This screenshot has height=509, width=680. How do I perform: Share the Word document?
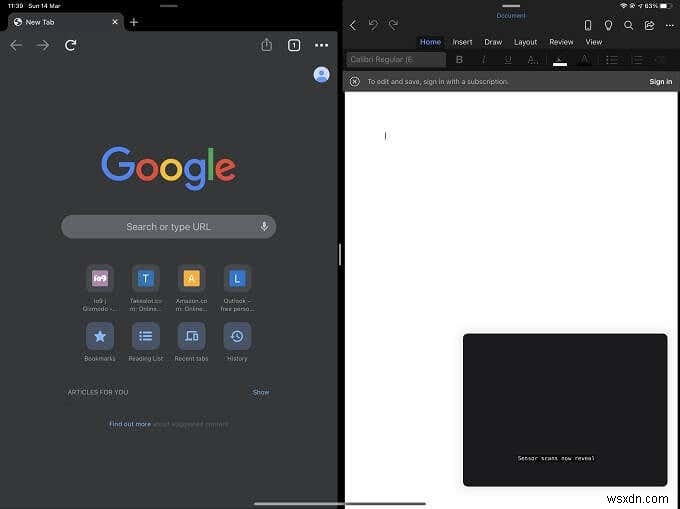tap(649, 25)
